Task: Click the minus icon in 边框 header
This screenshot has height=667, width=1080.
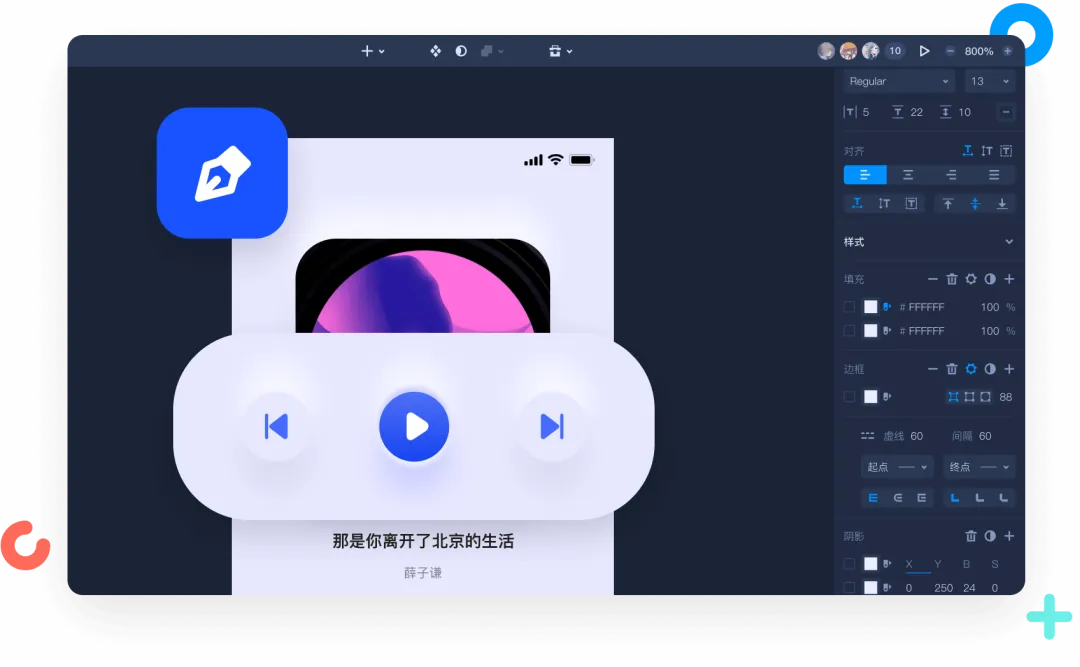Action: pos(933,369)
